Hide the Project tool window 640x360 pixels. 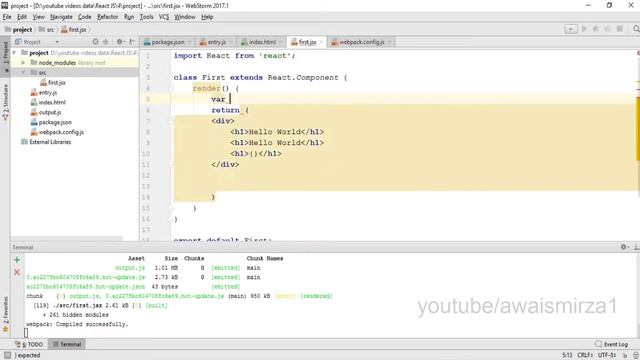[132, 42]
